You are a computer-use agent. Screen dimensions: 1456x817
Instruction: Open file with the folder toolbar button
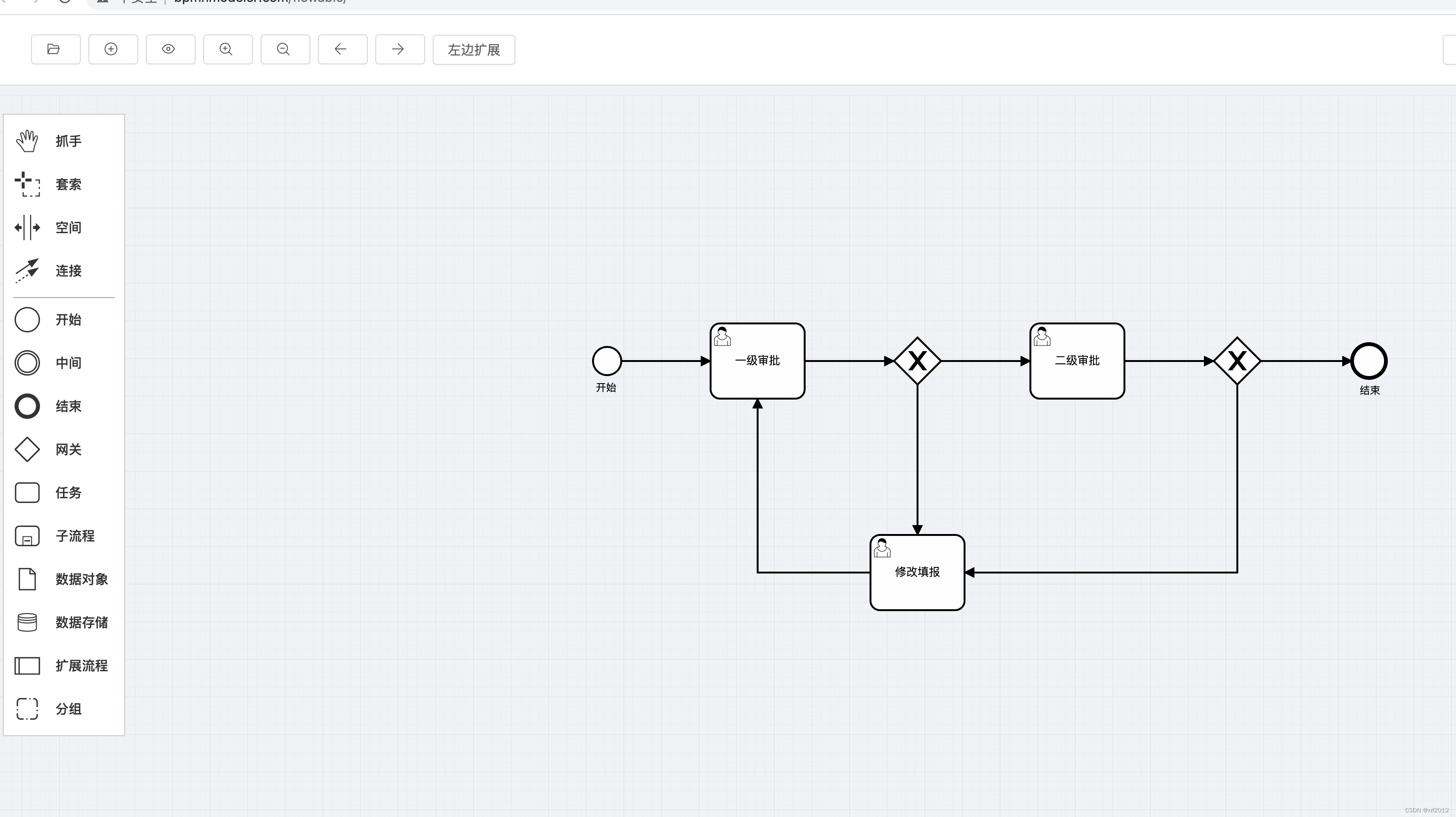pyautogui.click(x=55, y=50)
